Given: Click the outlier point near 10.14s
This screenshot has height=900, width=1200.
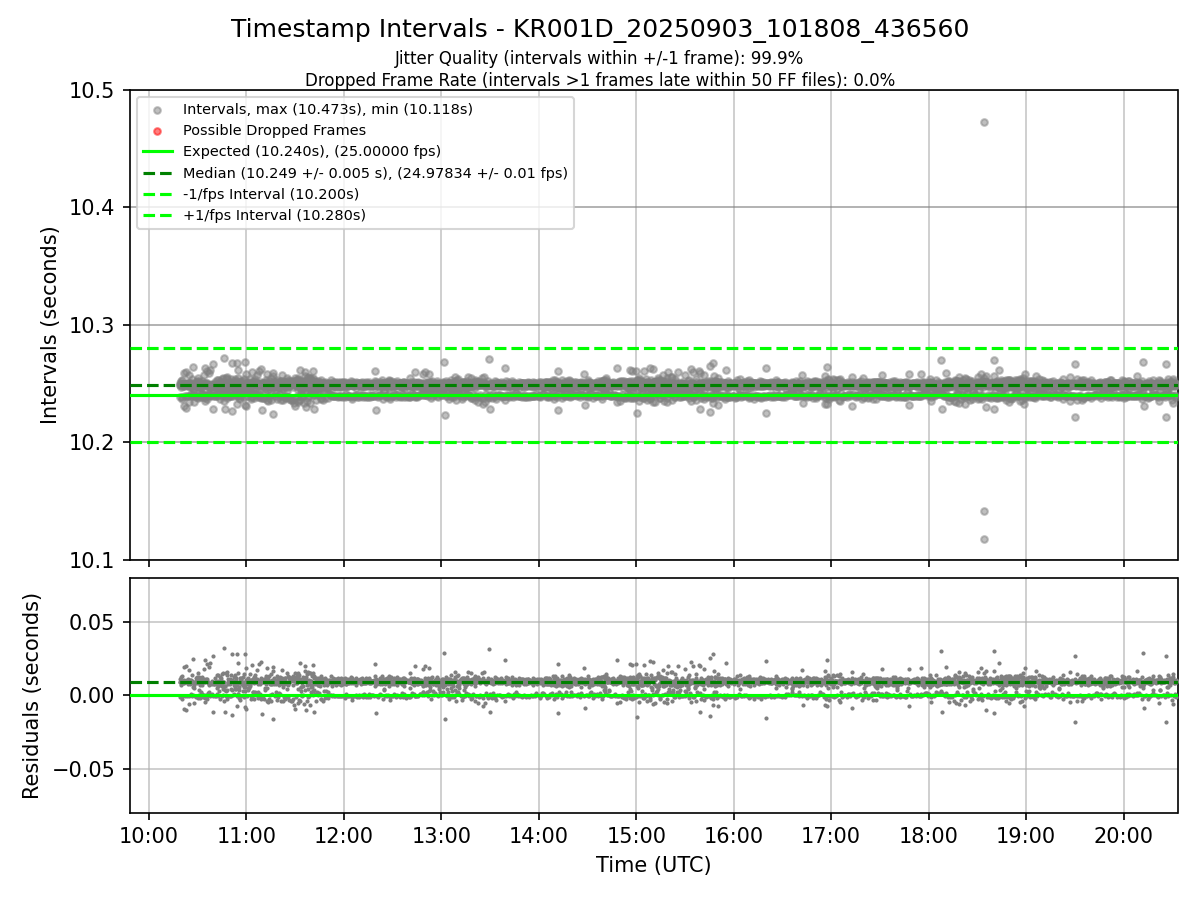Looking at the screenshot, I should [984, 511].
